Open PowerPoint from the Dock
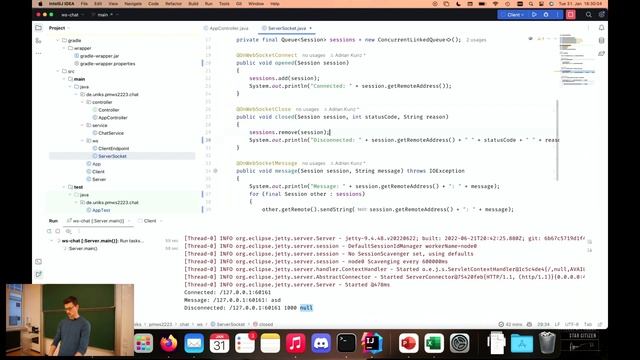The width and height of the screenshot is (640, 360). [x=409, y=343]
